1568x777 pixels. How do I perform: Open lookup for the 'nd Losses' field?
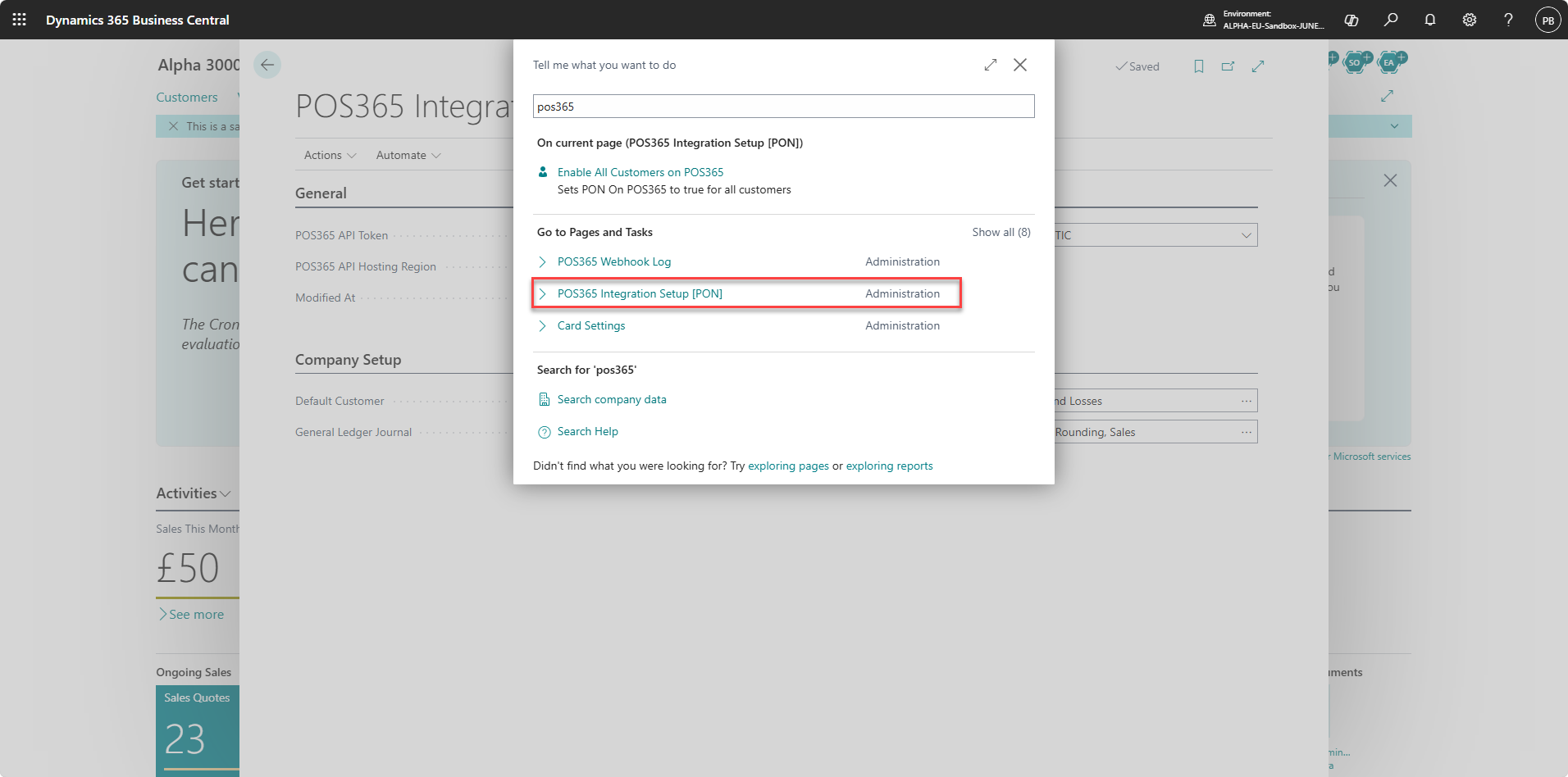[1247, 401]
